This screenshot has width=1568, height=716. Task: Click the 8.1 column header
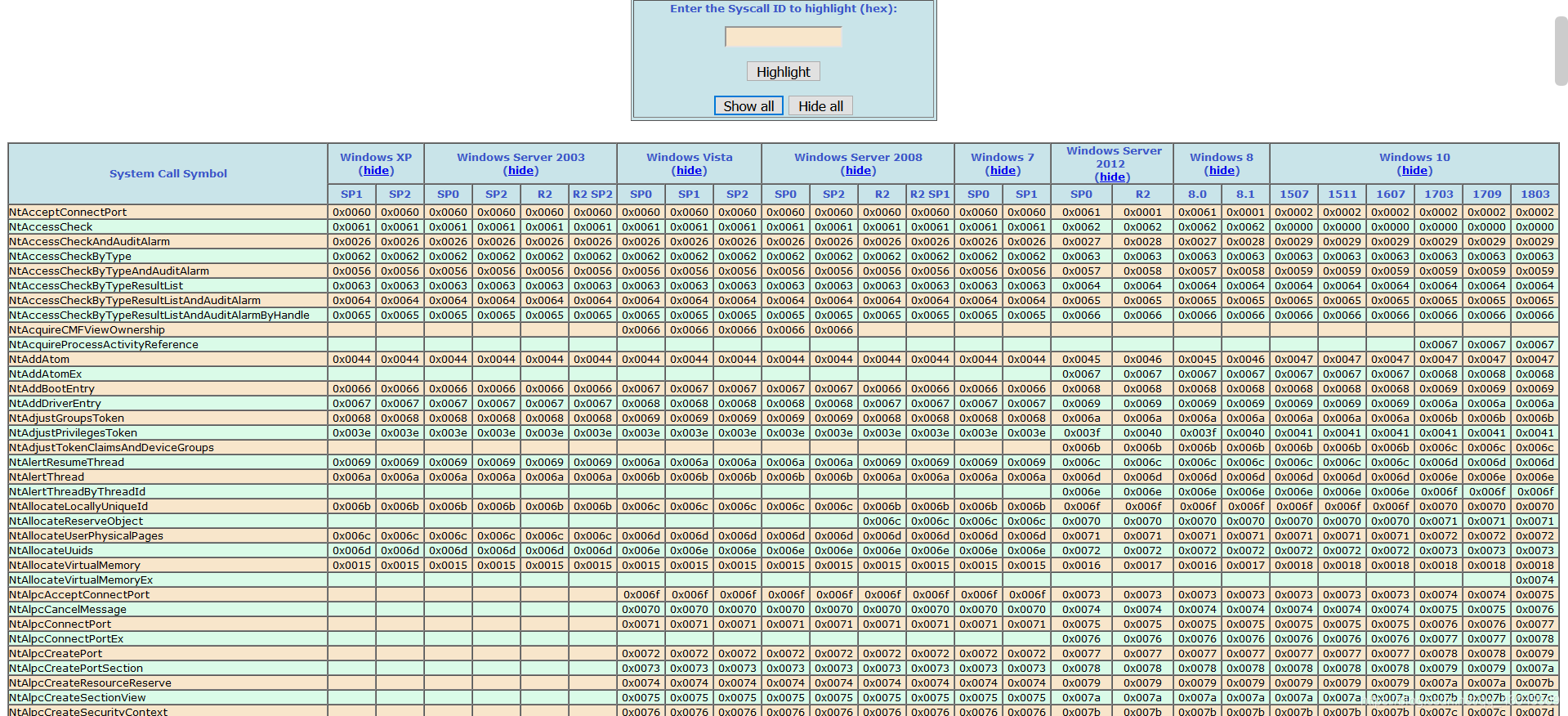pos(1245,195)
